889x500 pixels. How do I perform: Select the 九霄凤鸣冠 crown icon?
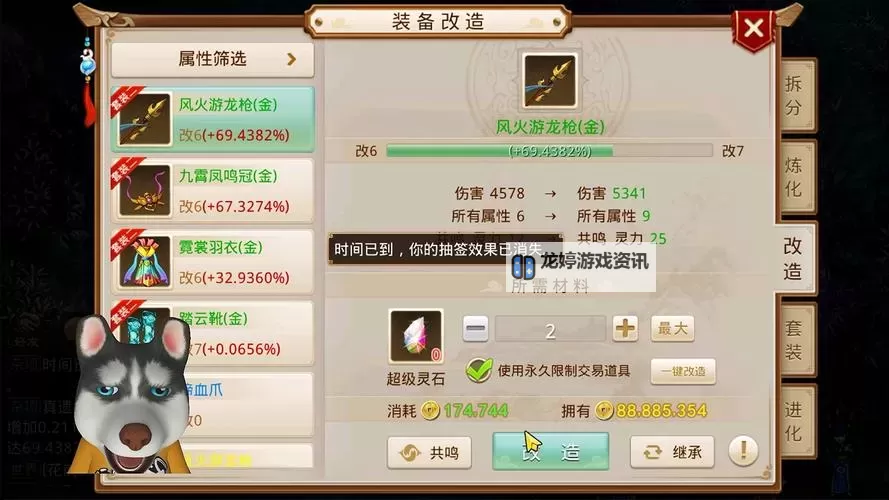click(x=145, y=191)
